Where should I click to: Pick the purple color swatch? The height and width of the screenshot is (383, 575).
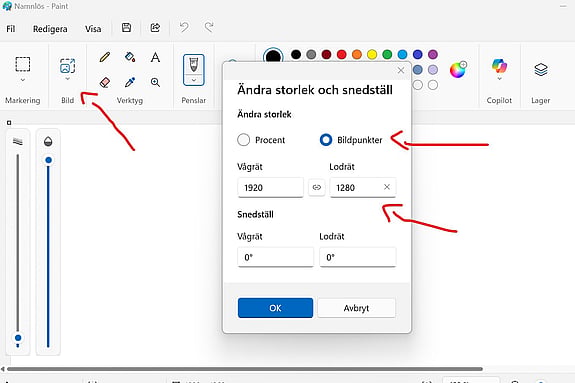(433, 55)
